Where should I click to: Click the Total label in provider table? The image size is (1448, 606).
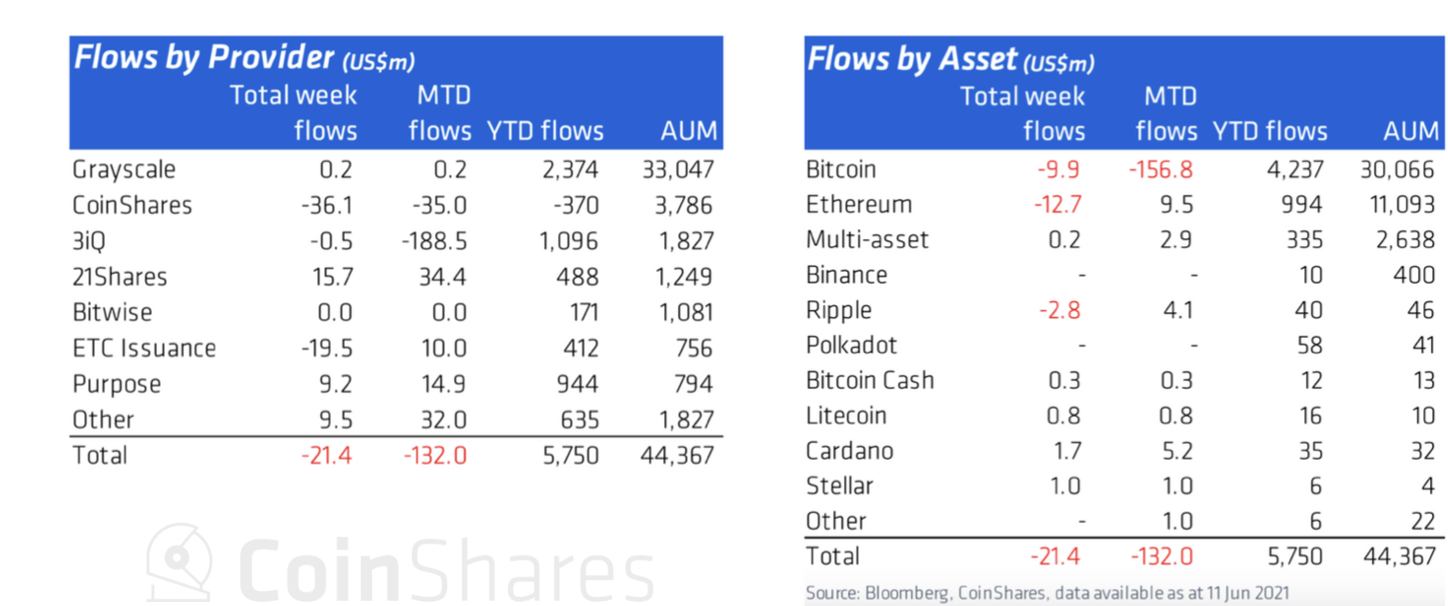[100, 455]
